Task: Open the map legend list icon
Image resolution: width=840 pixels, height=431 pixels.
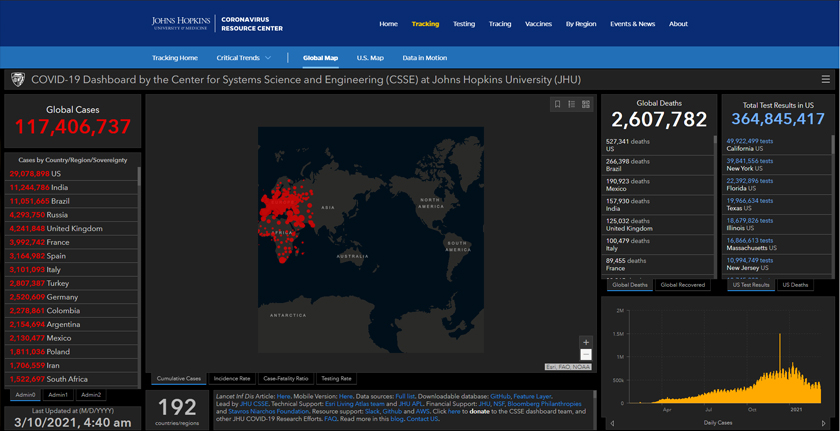Action: point(572,104)
